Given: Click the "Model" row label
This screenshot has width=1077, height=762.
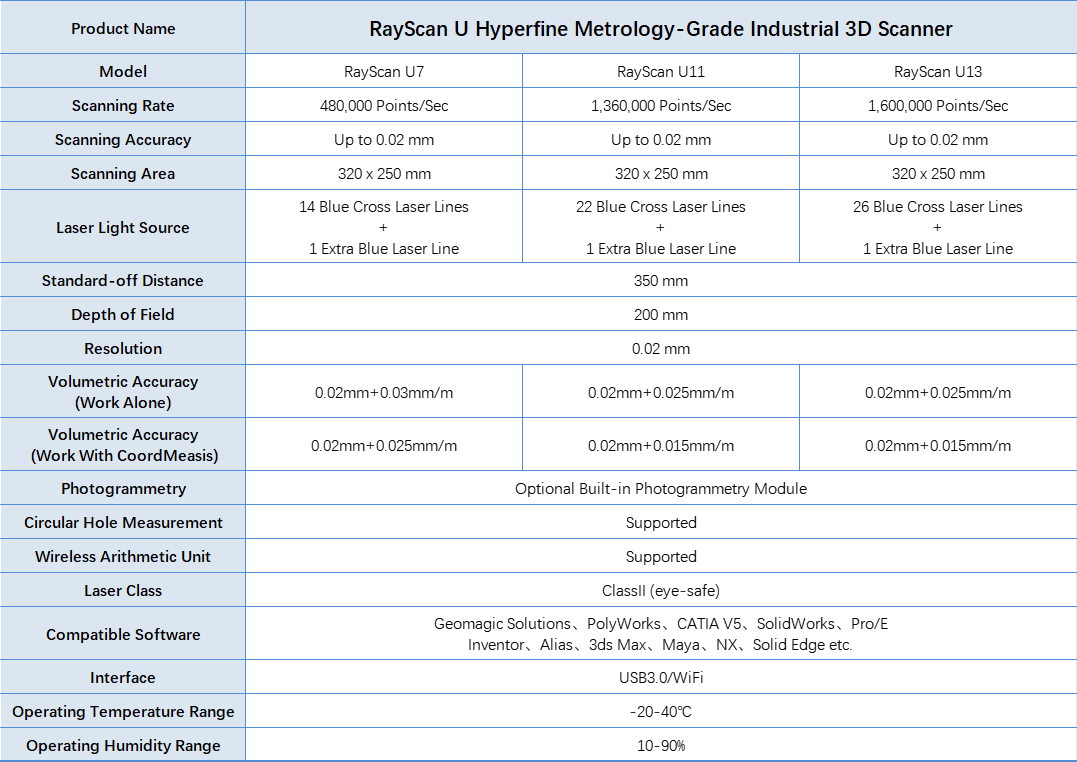Looking at the screenshot, I should pos(123,71).
